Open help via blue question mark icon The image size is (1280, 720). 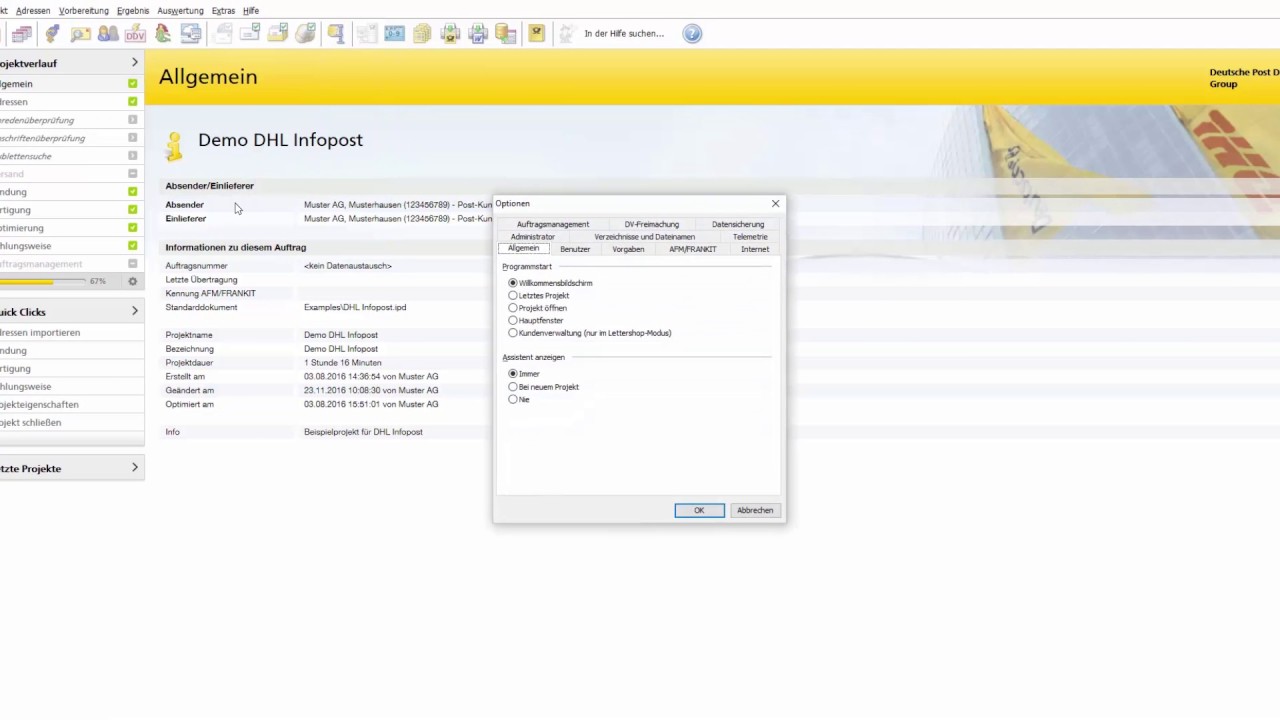pyautogui.click(x=692, y=34)
